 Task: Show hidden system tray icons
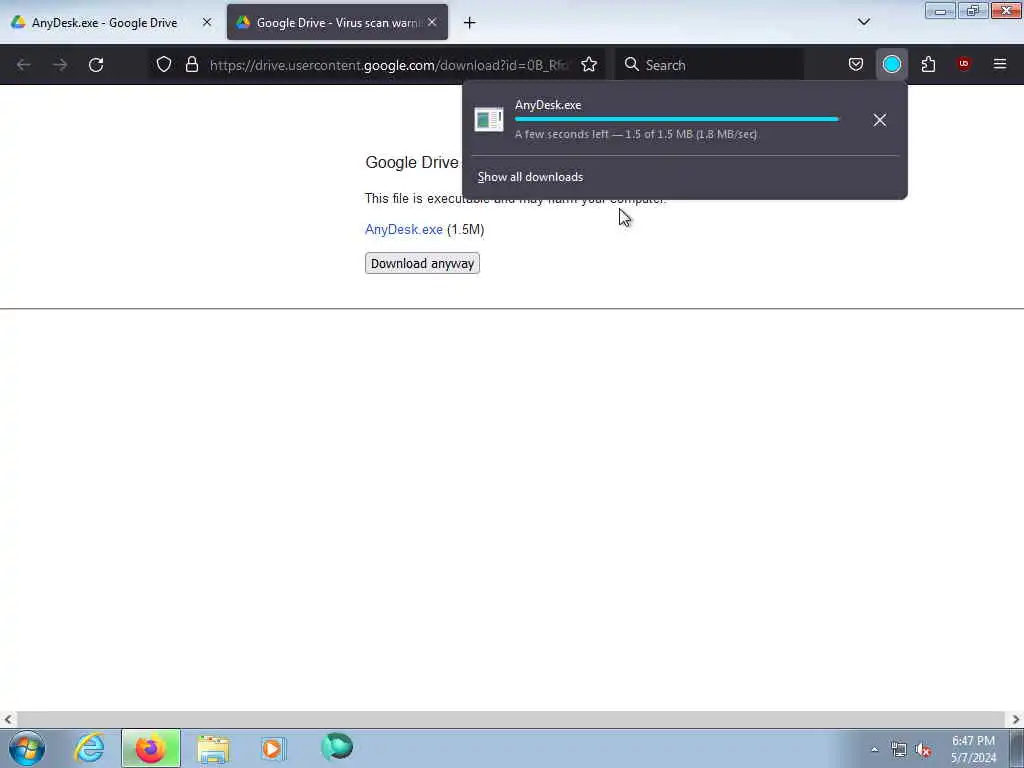874,749
